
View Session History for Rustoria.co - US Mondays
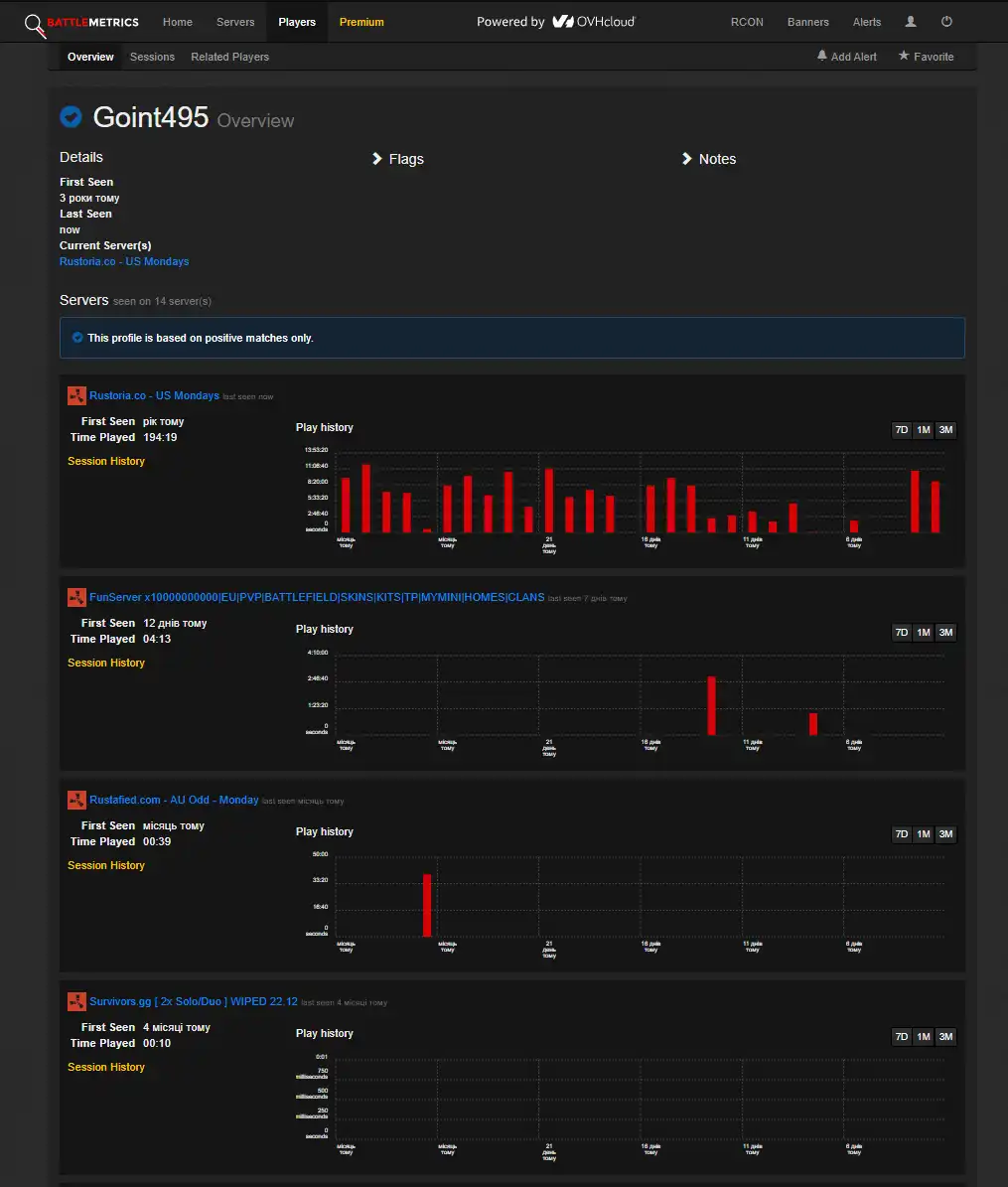[106, 461]
